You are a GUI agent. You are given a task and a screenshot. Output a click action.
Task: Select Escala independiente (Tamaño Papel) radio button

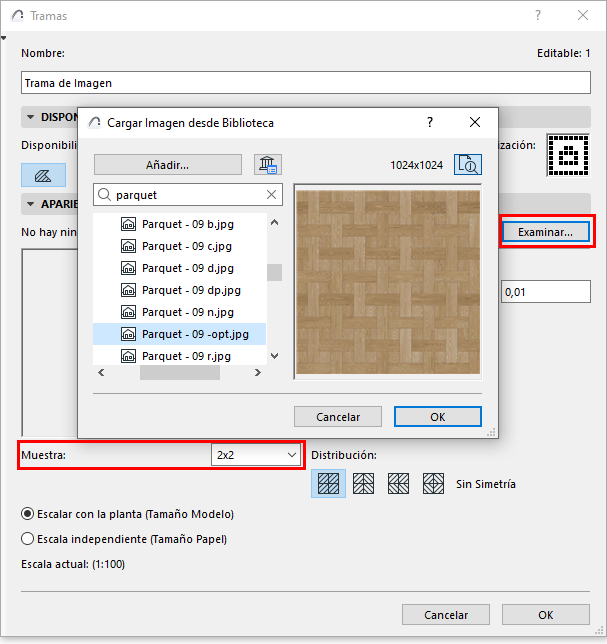coord(28,538)
